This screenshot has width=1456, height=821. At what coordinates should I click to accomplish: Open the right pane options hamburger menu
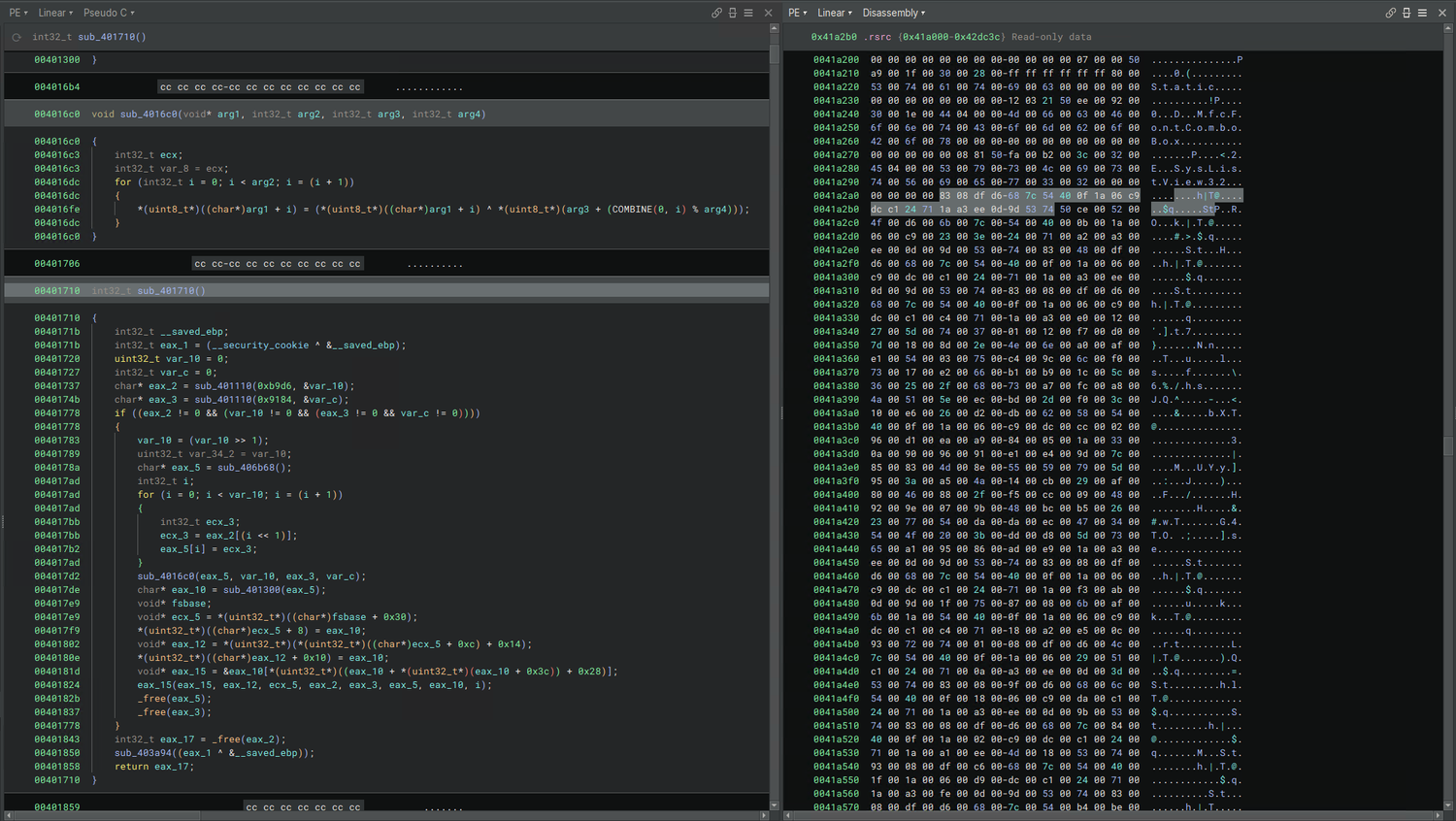tap(1421, 13)
